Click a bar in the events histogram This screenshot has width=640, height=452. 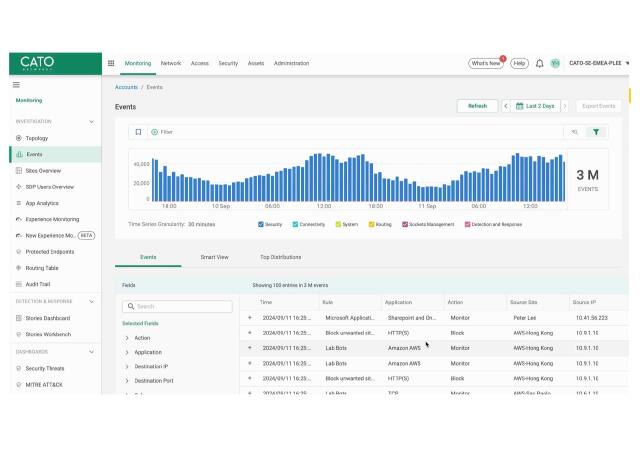pos(320,177)
